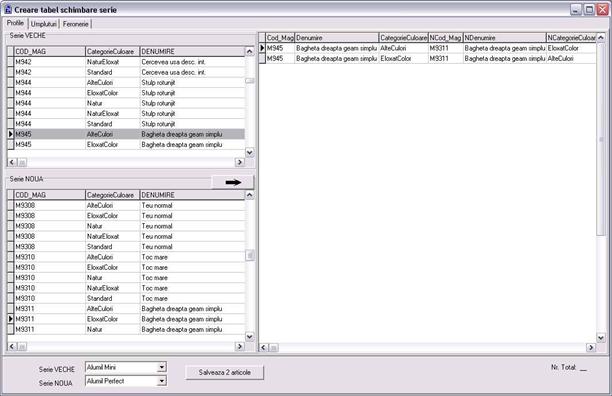Image resolution: width=612 pixels, height=396 pixels.
Task: Open the Serie VECHE Alumil Mini dropdown
Action: pyautogui.click(x=162, y=367)
